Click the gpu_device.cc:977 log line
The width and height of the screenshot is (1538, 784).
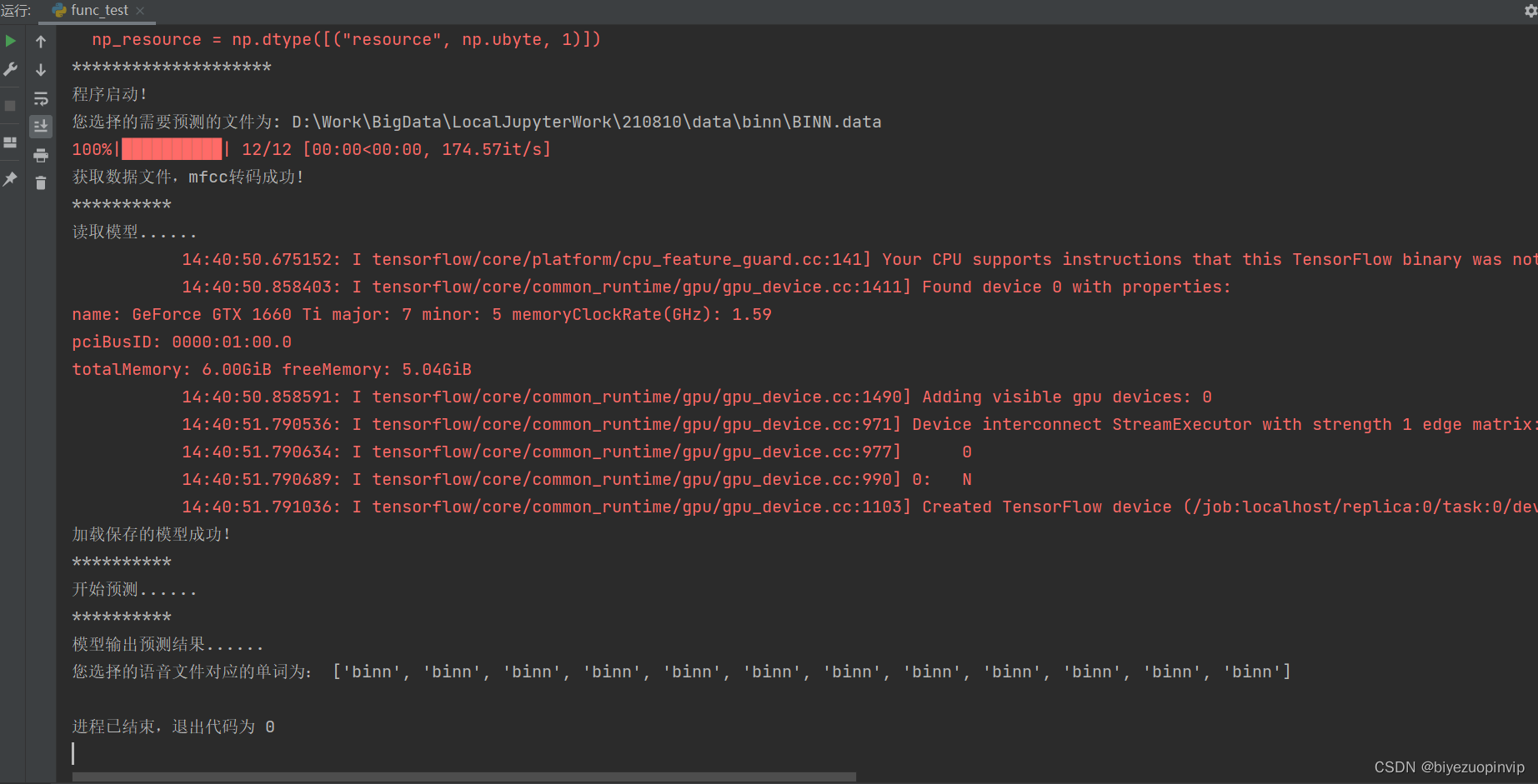pyautogui.click(x=577, y=452)
